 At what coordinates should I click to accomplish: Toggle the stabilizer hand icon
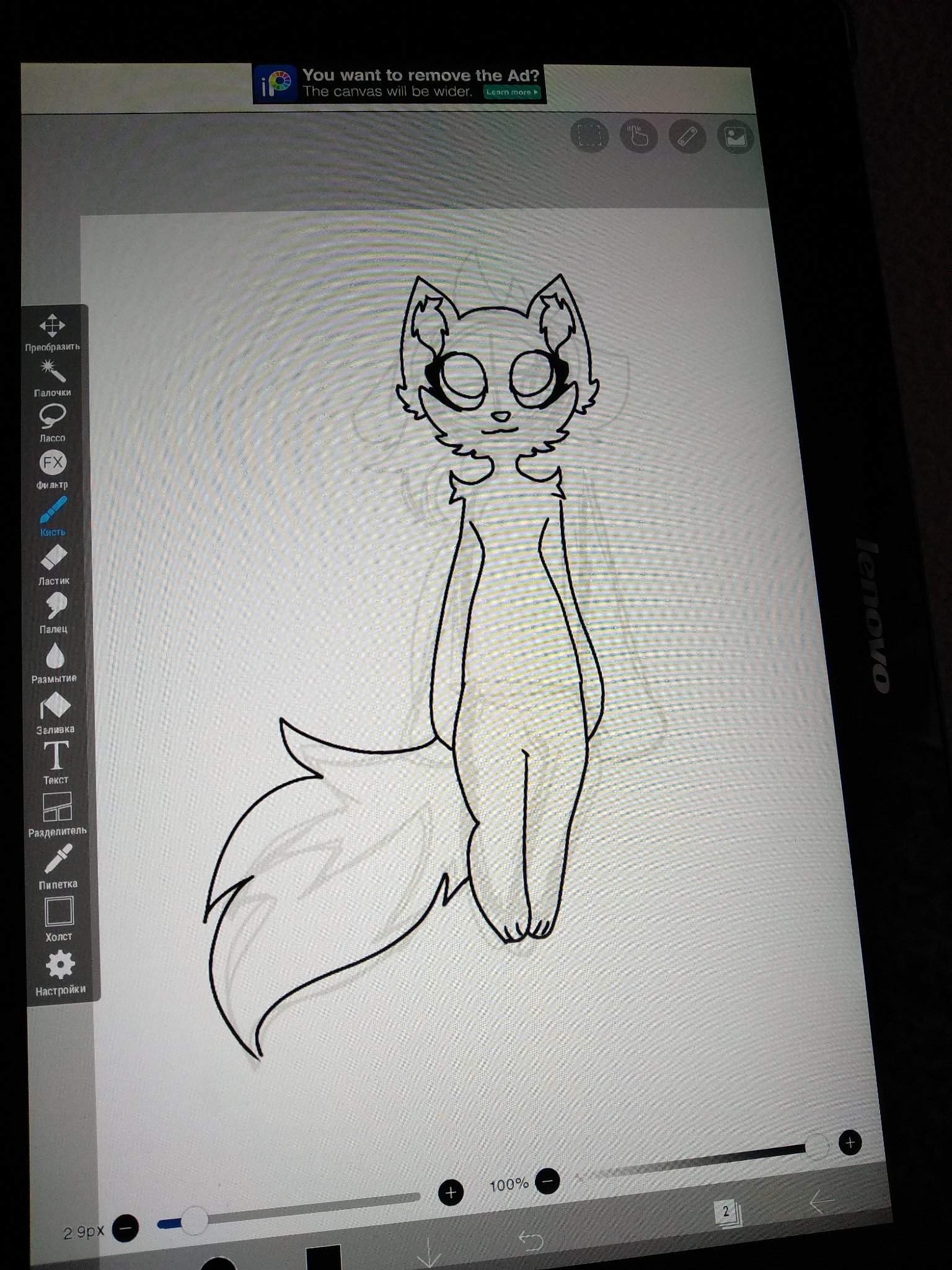638,136
